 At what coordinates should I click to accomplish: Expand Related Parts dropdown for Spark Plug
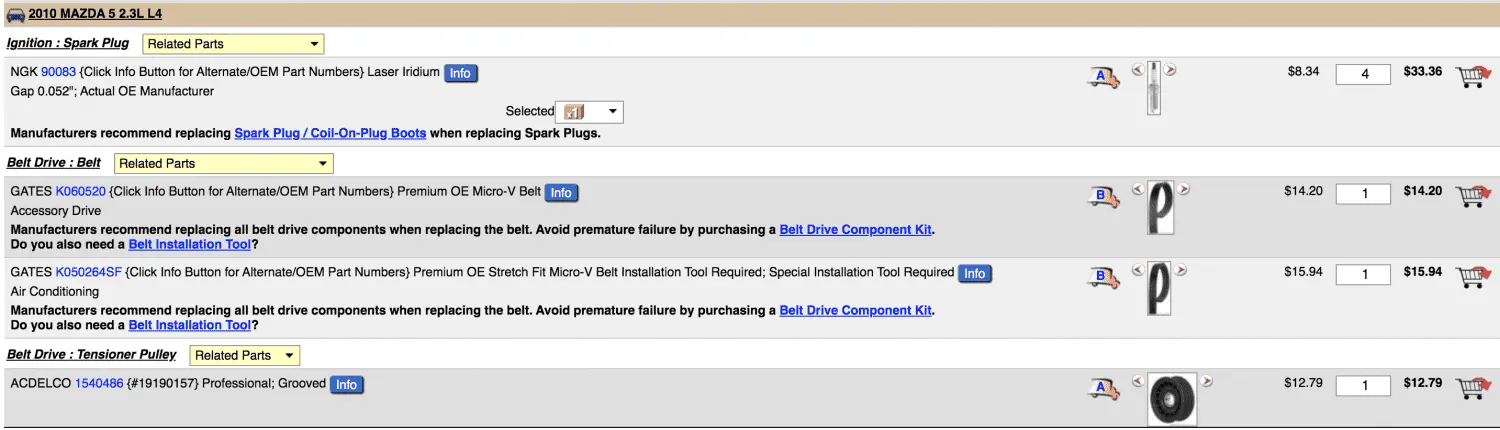pyautogui.click(x=233, y=44)
